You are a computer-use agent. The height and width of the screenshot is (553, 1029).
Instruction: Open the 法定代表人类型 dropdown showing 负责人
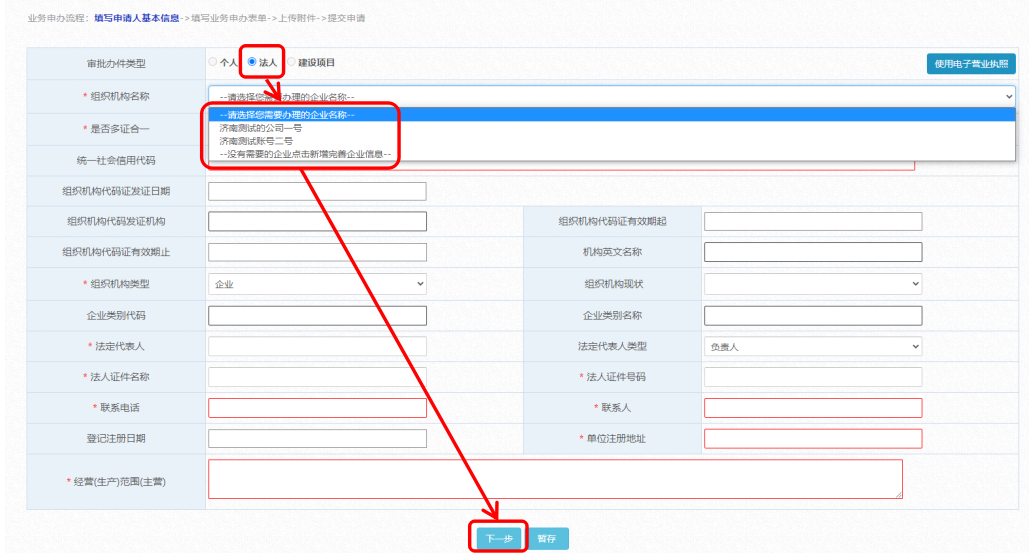pyautogui.click(x=813, y=346)
